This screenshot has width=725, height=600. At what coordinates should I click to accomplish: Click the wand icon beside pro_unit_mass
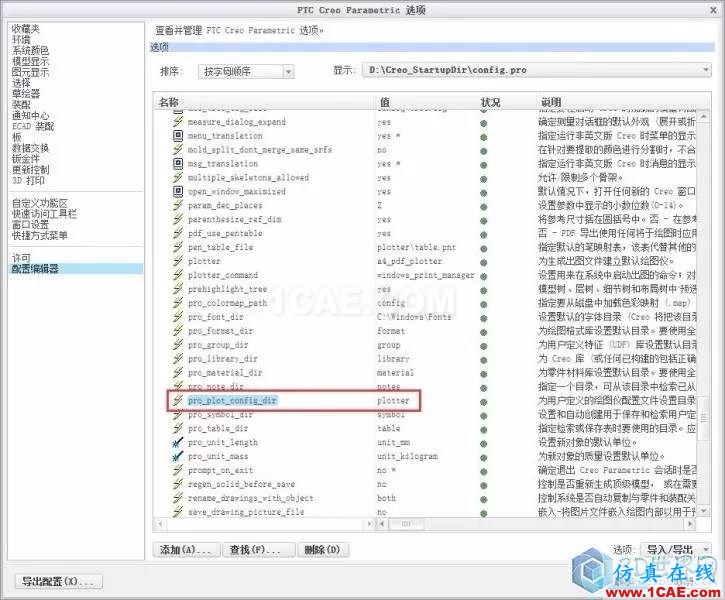(x=178, y=456)
